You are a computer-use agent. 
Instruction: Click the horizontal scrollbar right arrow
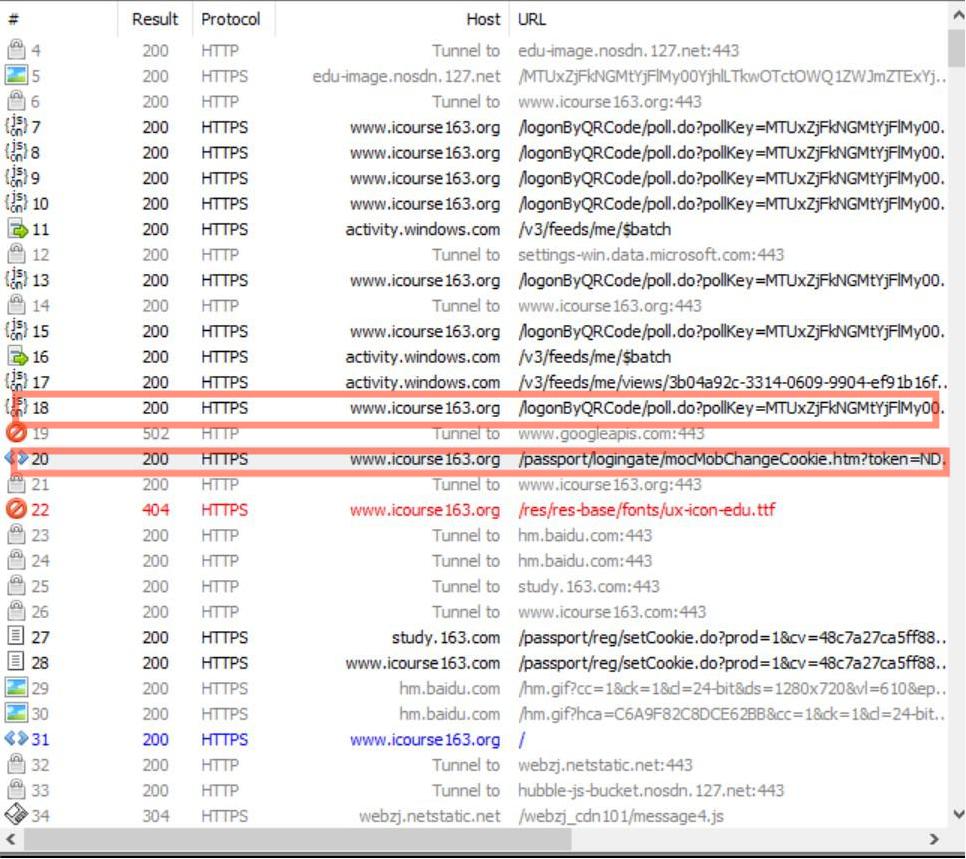[934, 839]
